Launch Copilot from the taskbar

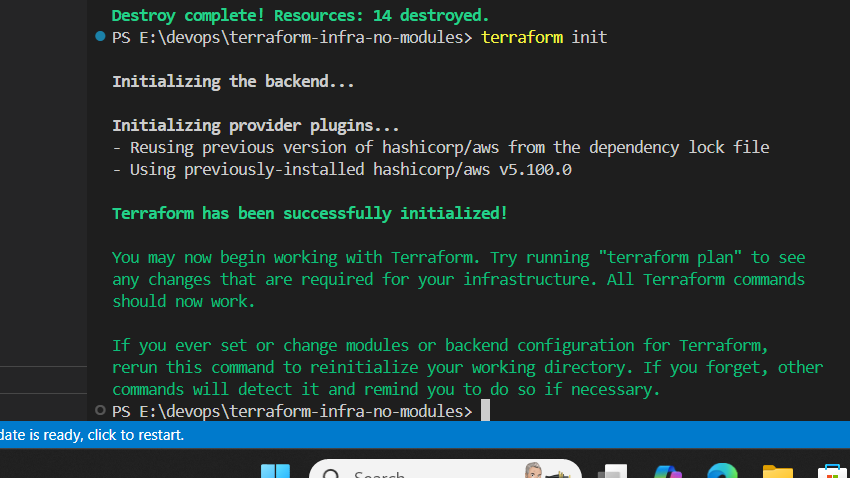pyautogui.click(x=667, y=472)
